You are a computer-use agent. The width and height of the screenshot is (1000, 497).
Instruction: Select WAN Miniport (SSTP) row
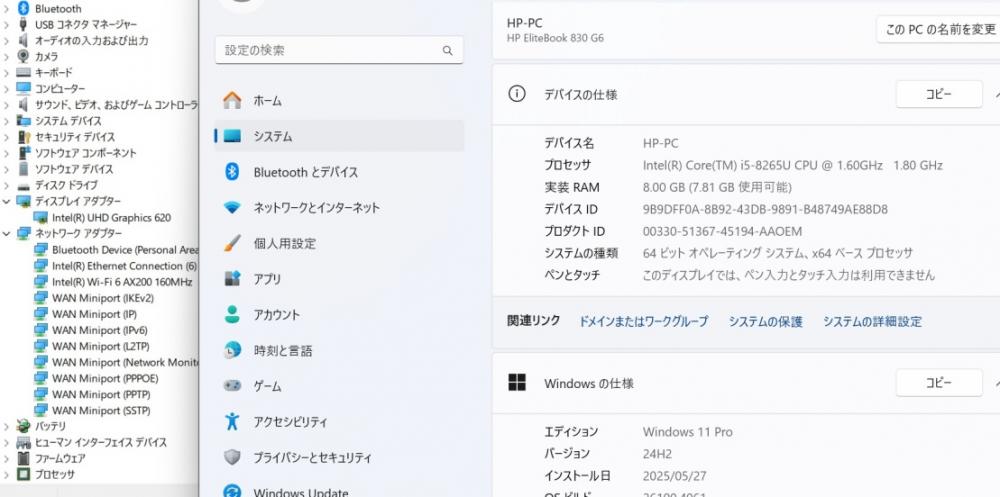coord(92,410)
